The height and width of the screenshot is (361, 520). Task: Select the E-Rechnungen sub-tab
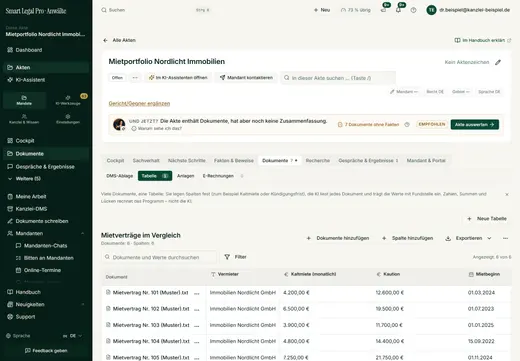pos(218,176)
